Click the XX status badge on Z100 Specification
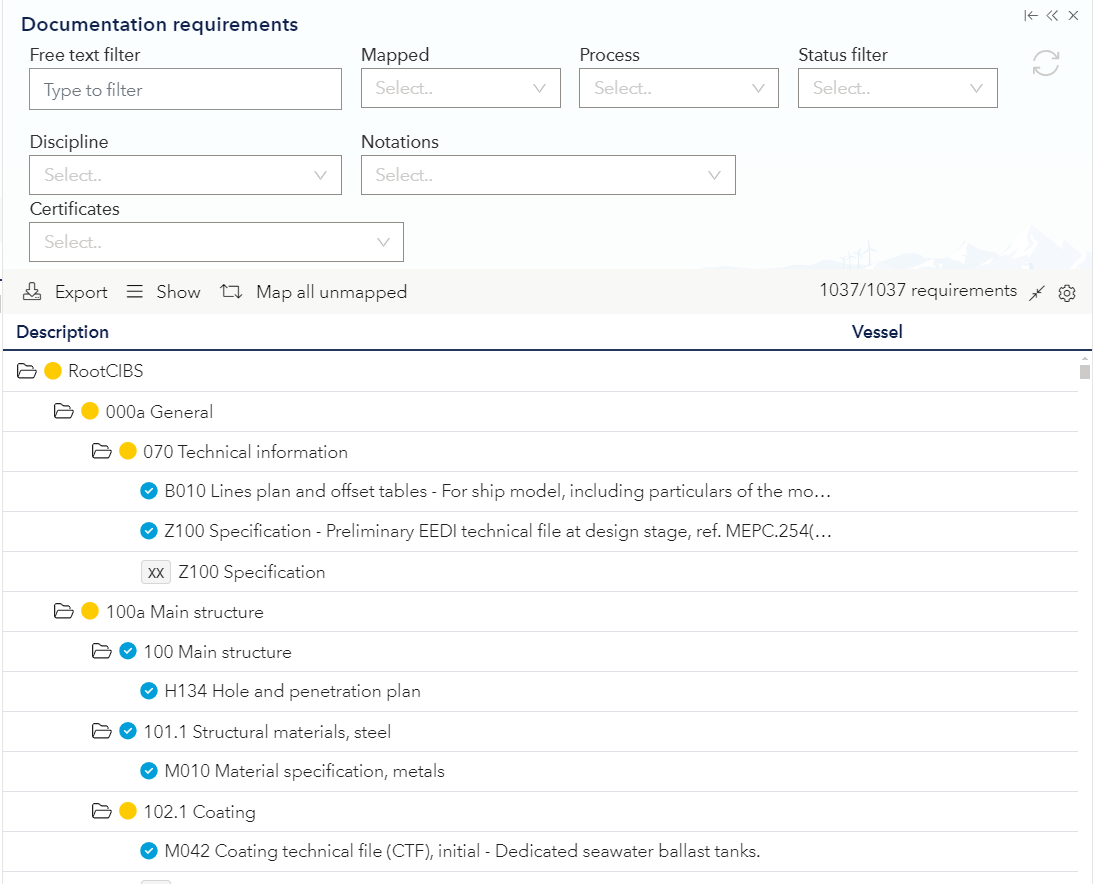 point(156,571)
